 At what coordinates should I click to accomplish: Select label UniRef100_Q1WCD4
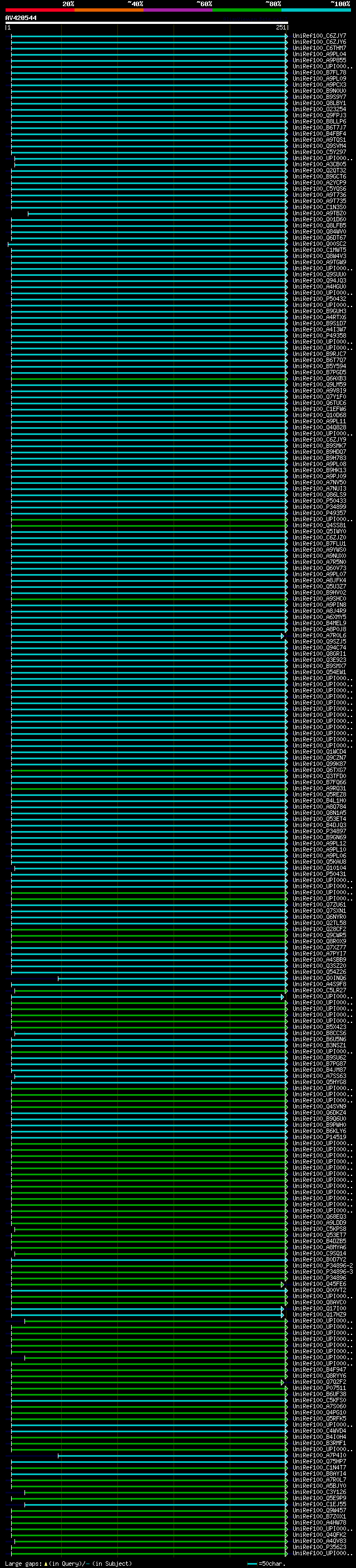319,752
